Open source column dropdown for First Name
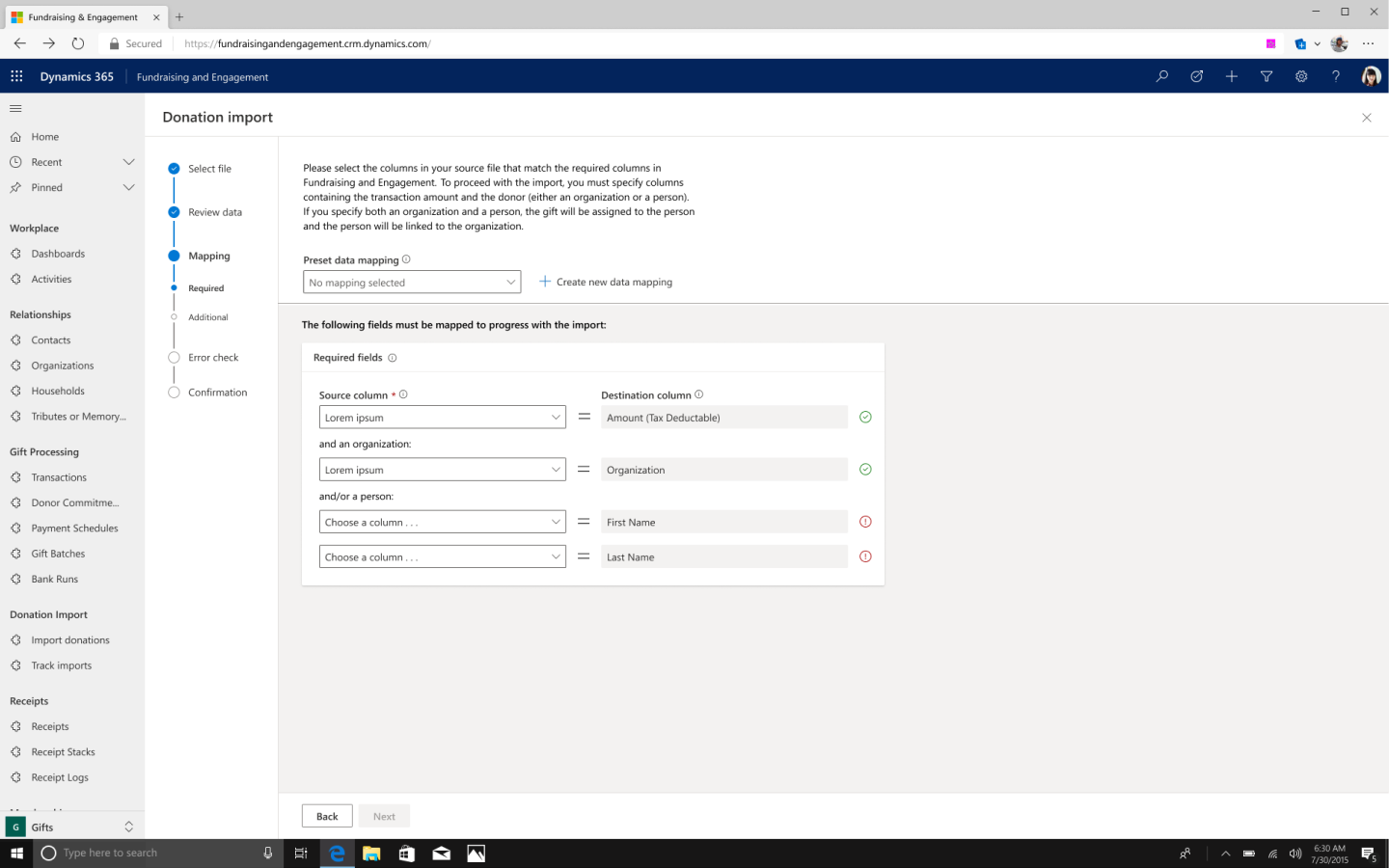The width and height of the screenshot is (1389, 868). (442, 522)
